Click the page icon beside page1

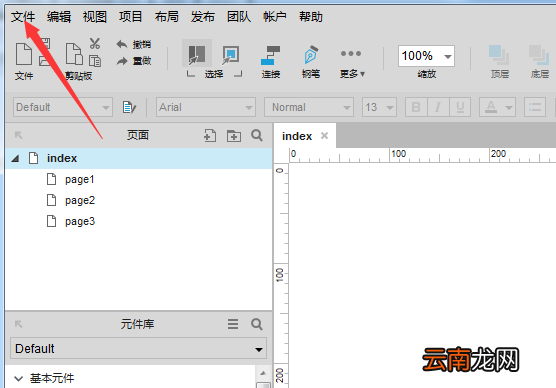click(x=51, y=179)
